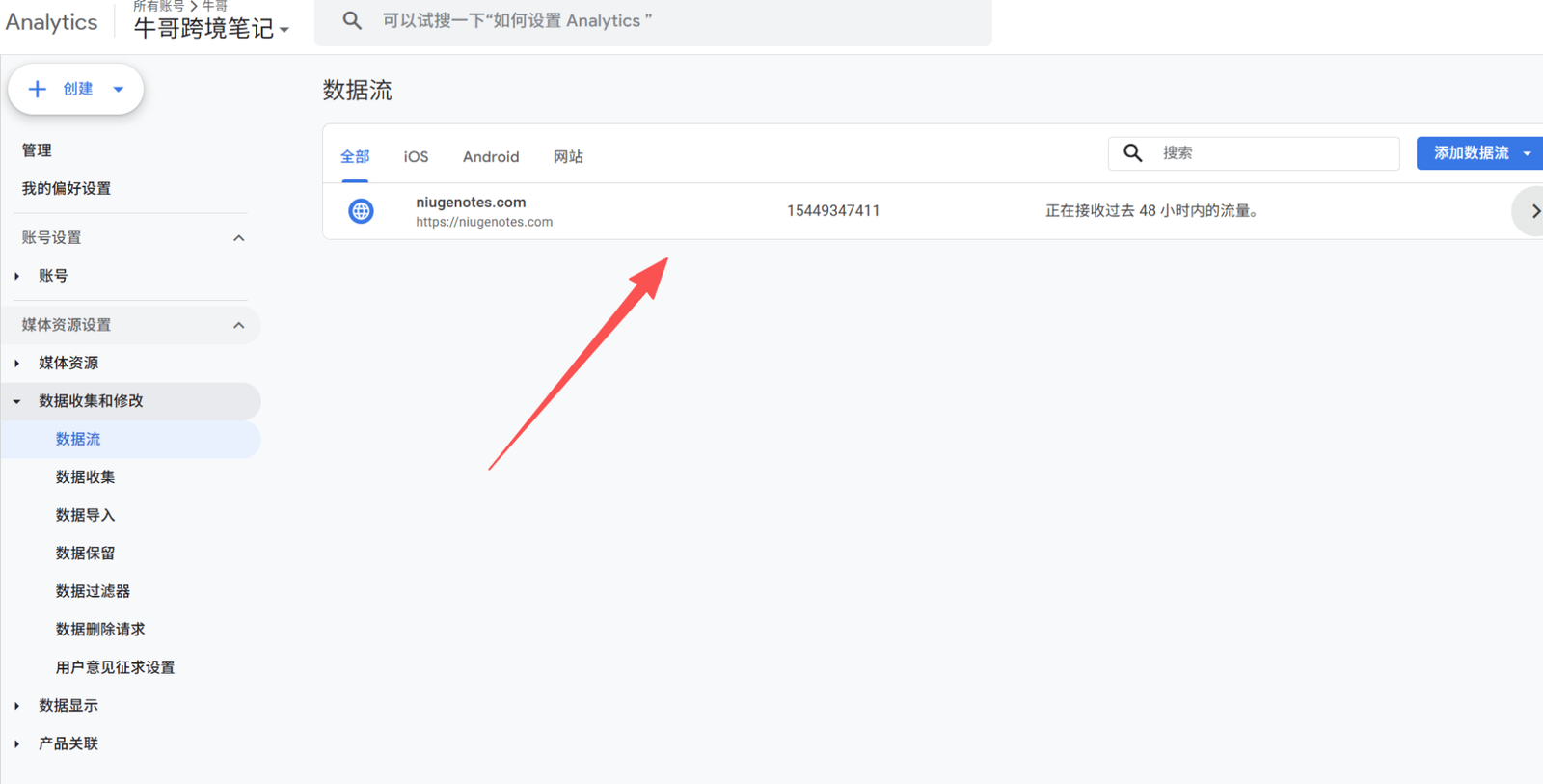Open 我的偏好设置 in the sidebar
Viewport: 1543px width, 784px height.
coord(67,188)
